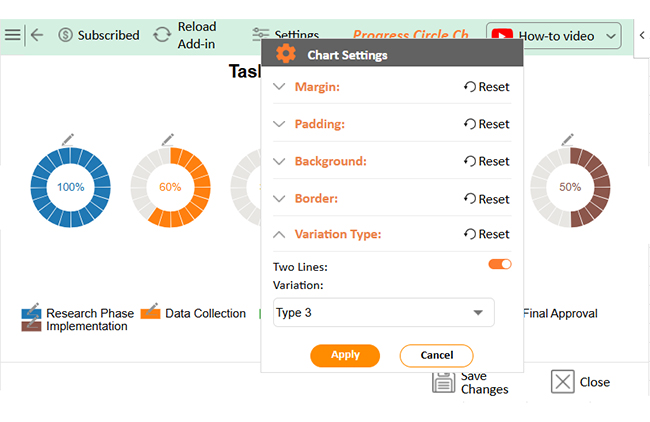Viewport: 650px width, 422px height.
Task: Expand the Margin section
Action: click(280, 87)
